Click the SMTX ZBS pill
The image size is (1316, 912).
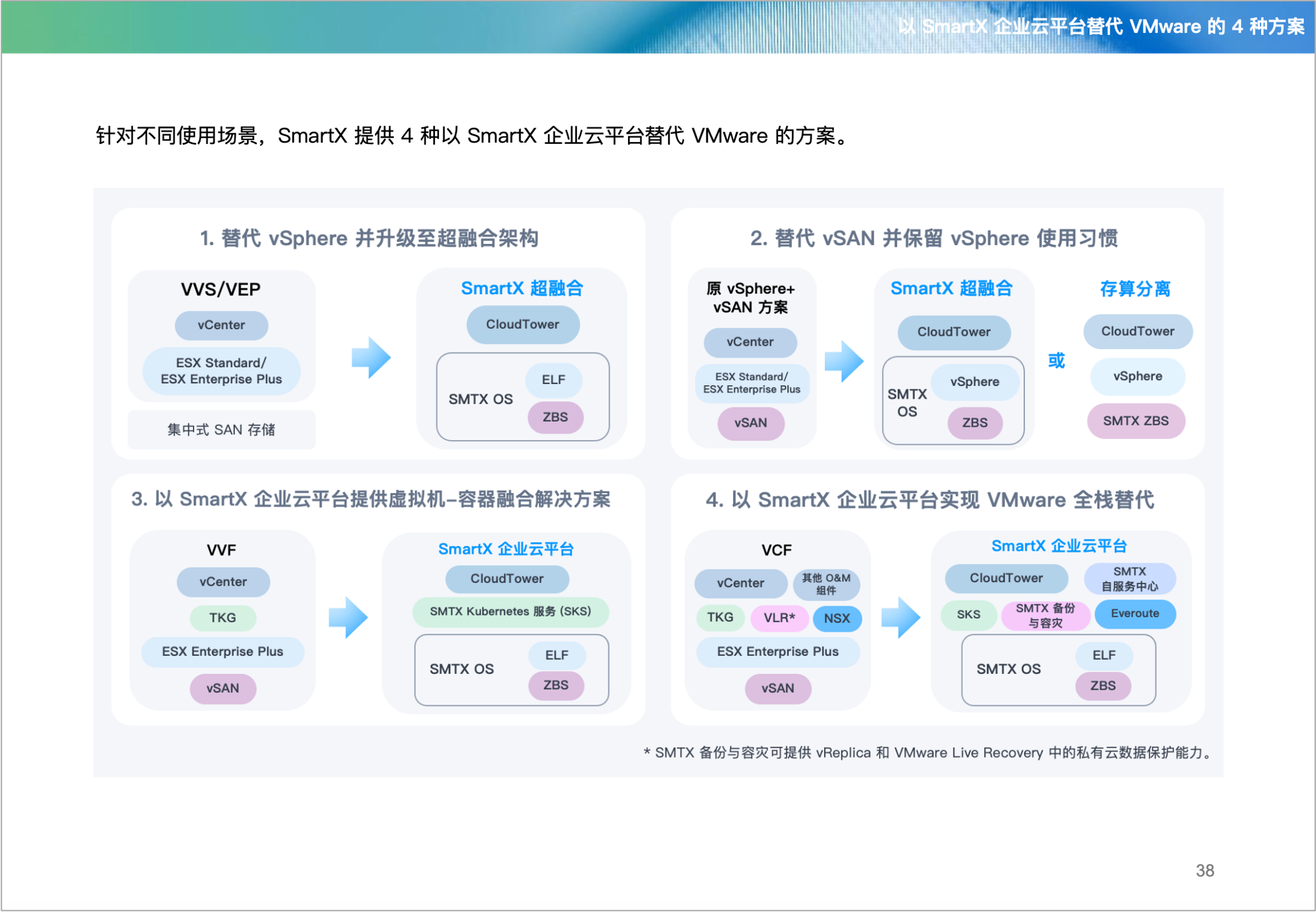pyautogui.click(x=1135, y=421)
